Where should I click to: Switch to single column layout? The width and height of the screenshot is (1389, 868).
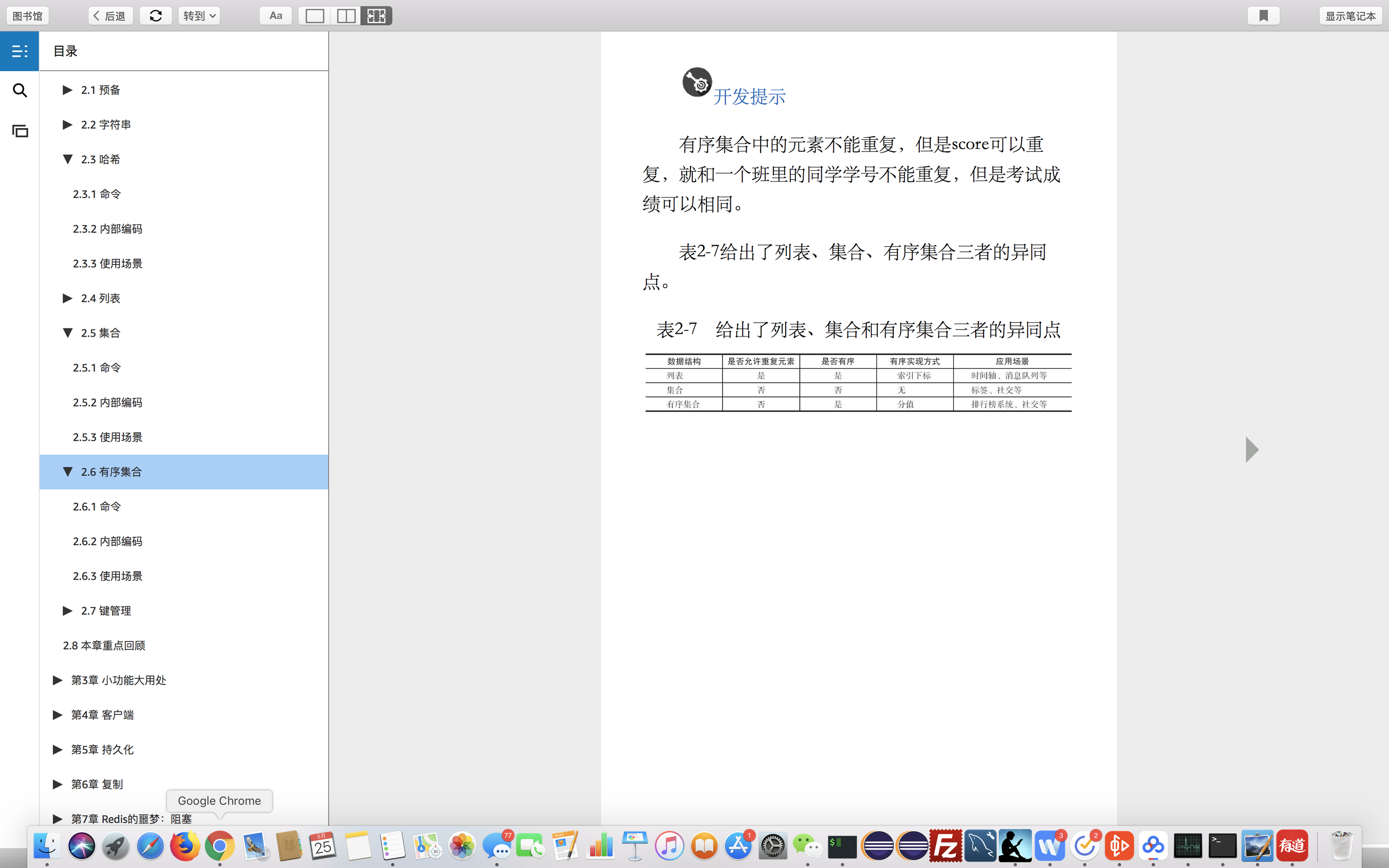click(314, 16)
